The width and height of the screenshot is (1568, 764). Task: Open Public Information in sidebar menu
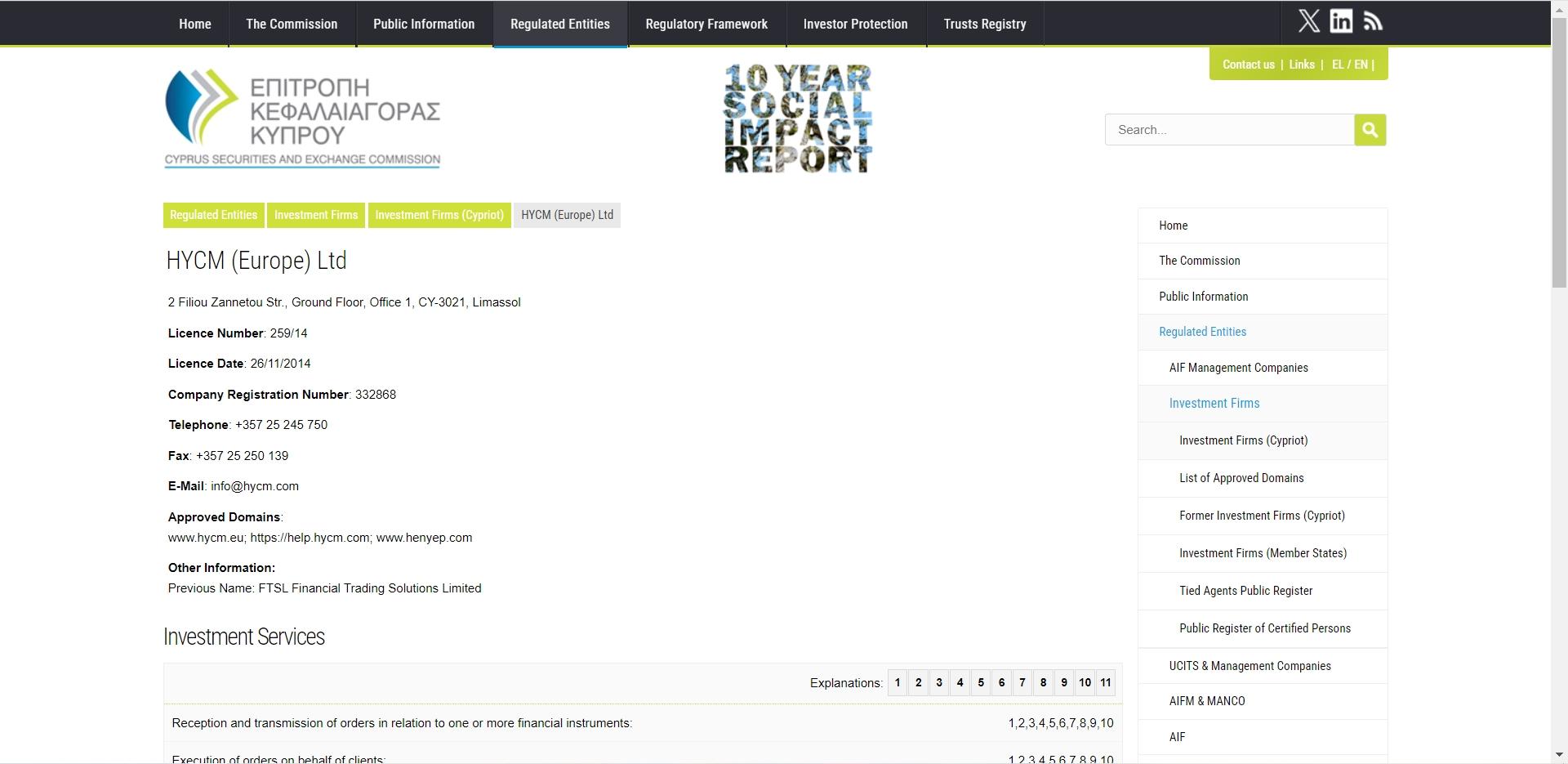[1263, 297]
